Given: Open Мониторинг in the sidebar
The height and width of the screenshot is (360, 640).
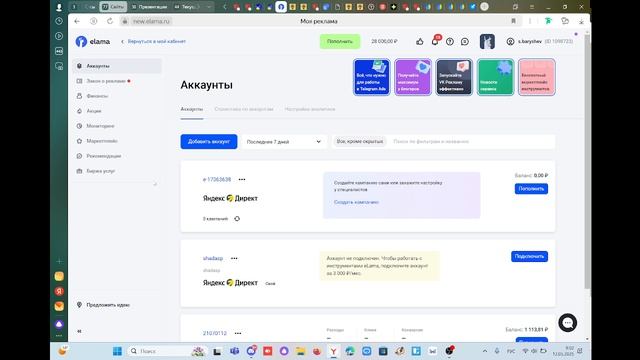Looking at the screenshot, I should pos(100,126).
